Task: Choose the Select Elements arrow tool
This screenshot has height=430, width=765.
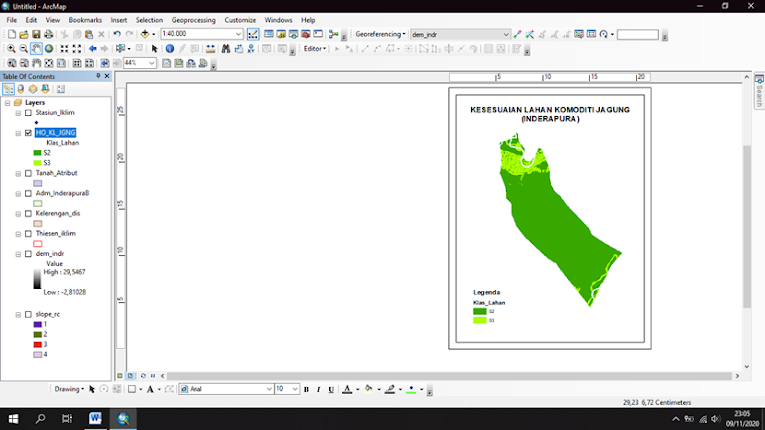Action: coord(155,49)
